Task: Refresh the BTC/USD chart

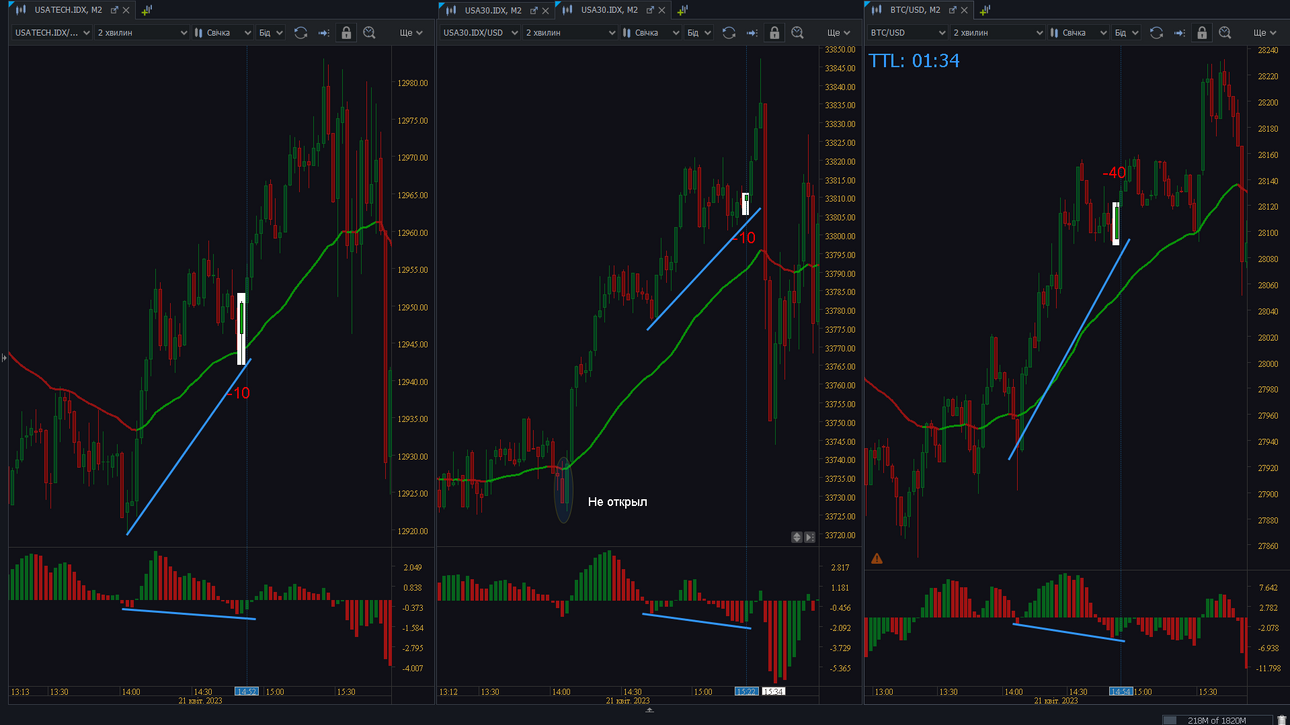Action: [1157, 33]
